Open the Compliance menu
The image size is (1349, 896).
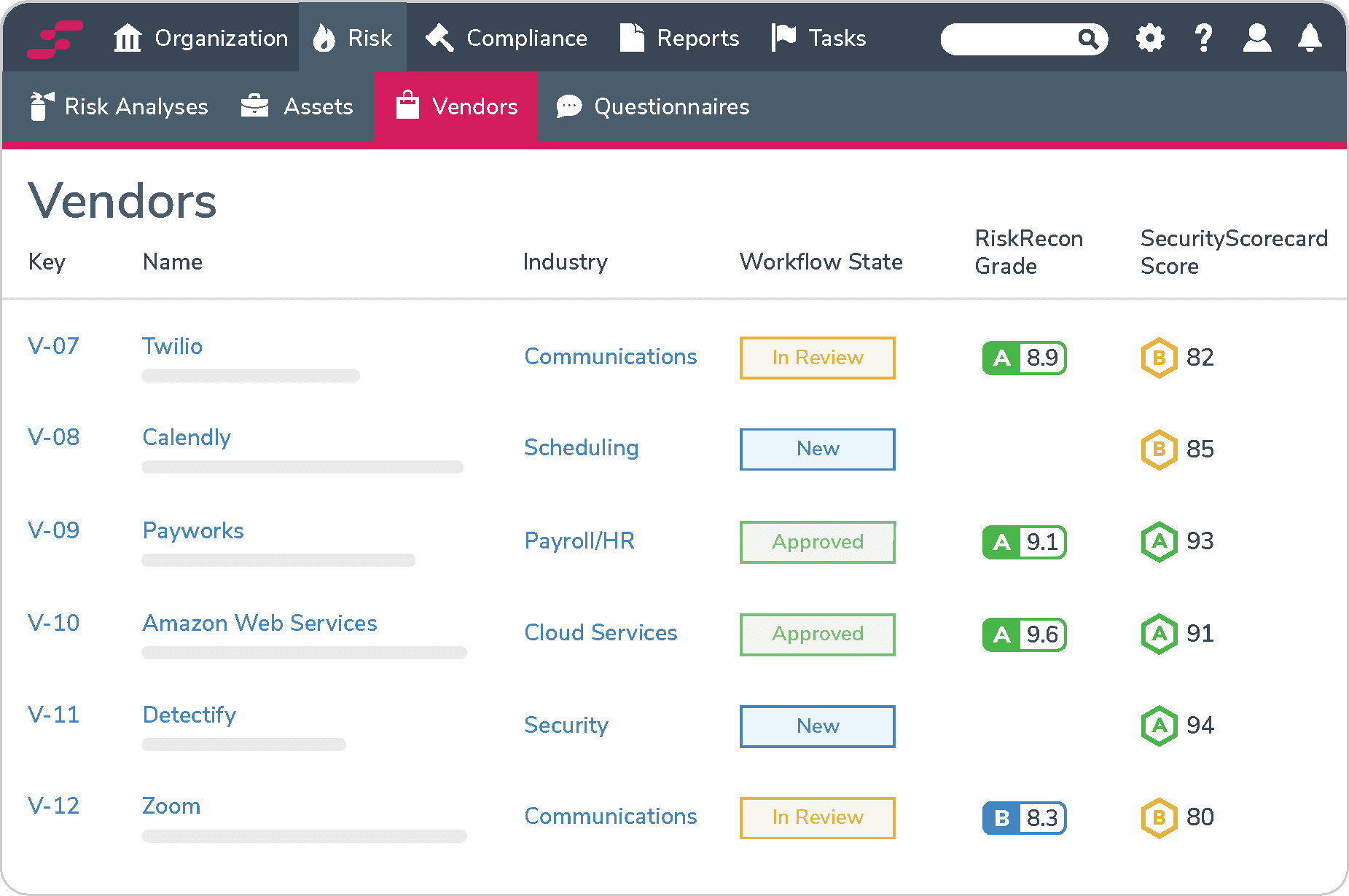[x=507, y=38]
